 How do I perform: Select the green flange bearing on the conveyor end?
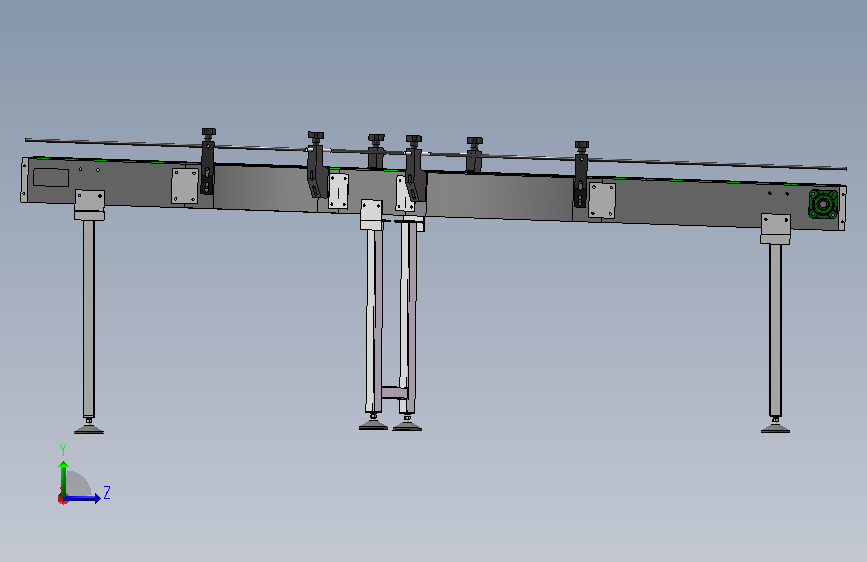(823, 204)
